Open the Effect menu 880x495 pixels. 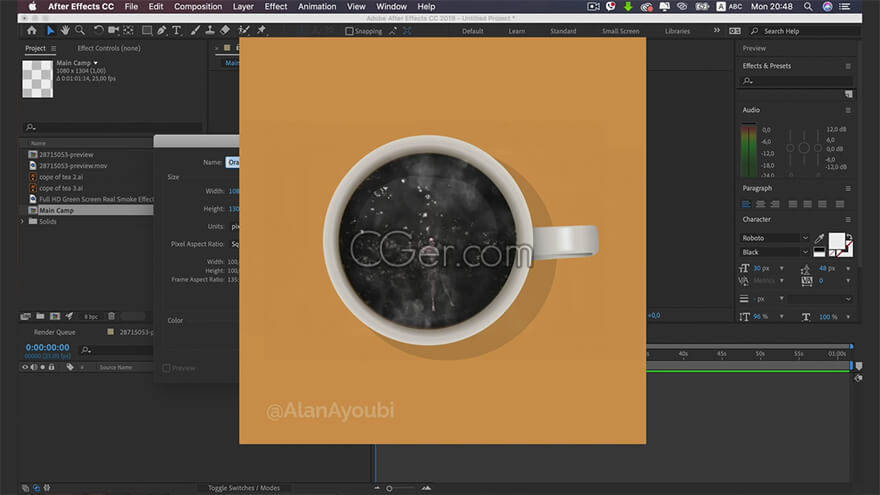(276, 7)
